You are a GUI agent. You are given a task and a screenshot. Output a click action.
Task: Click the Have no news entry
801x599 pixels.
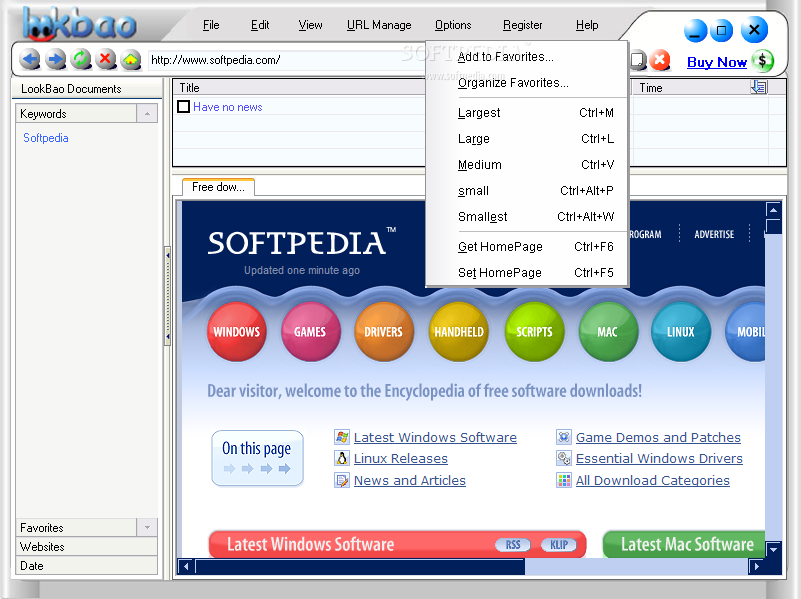227,107
